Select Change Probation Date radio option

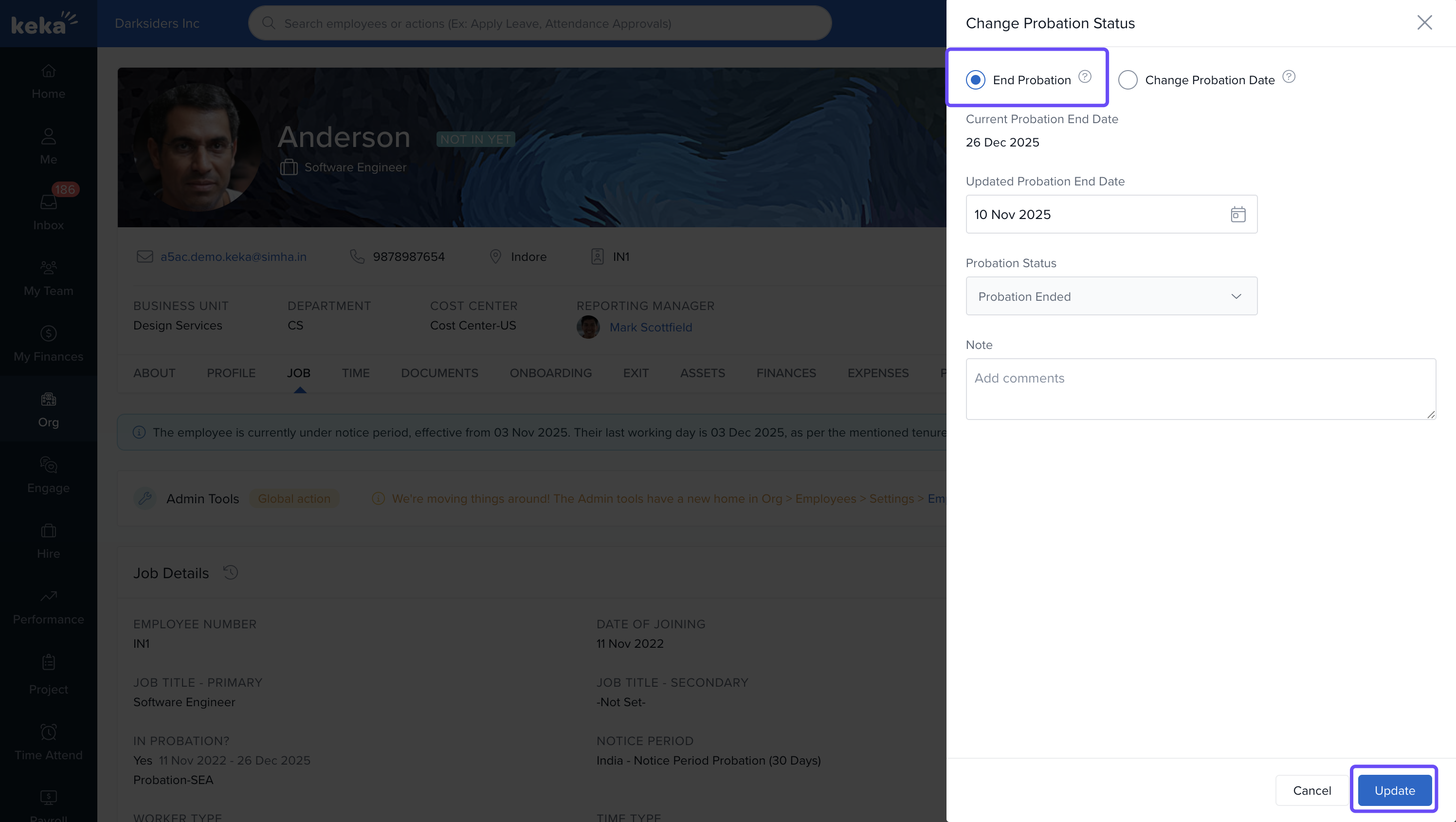[1127, 80]
